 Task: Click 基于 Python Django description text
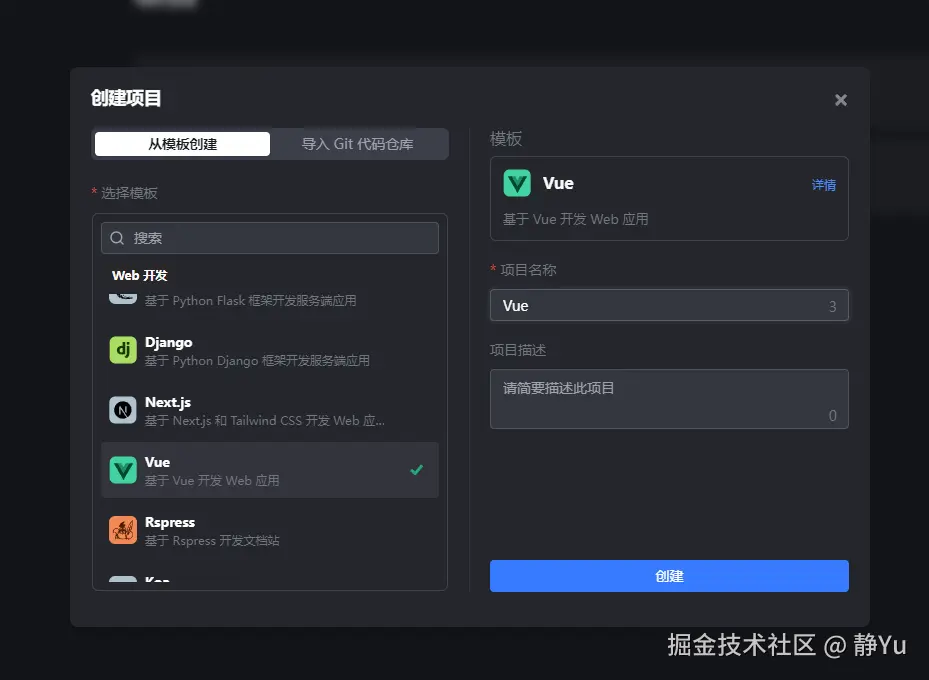coord(257,360)
